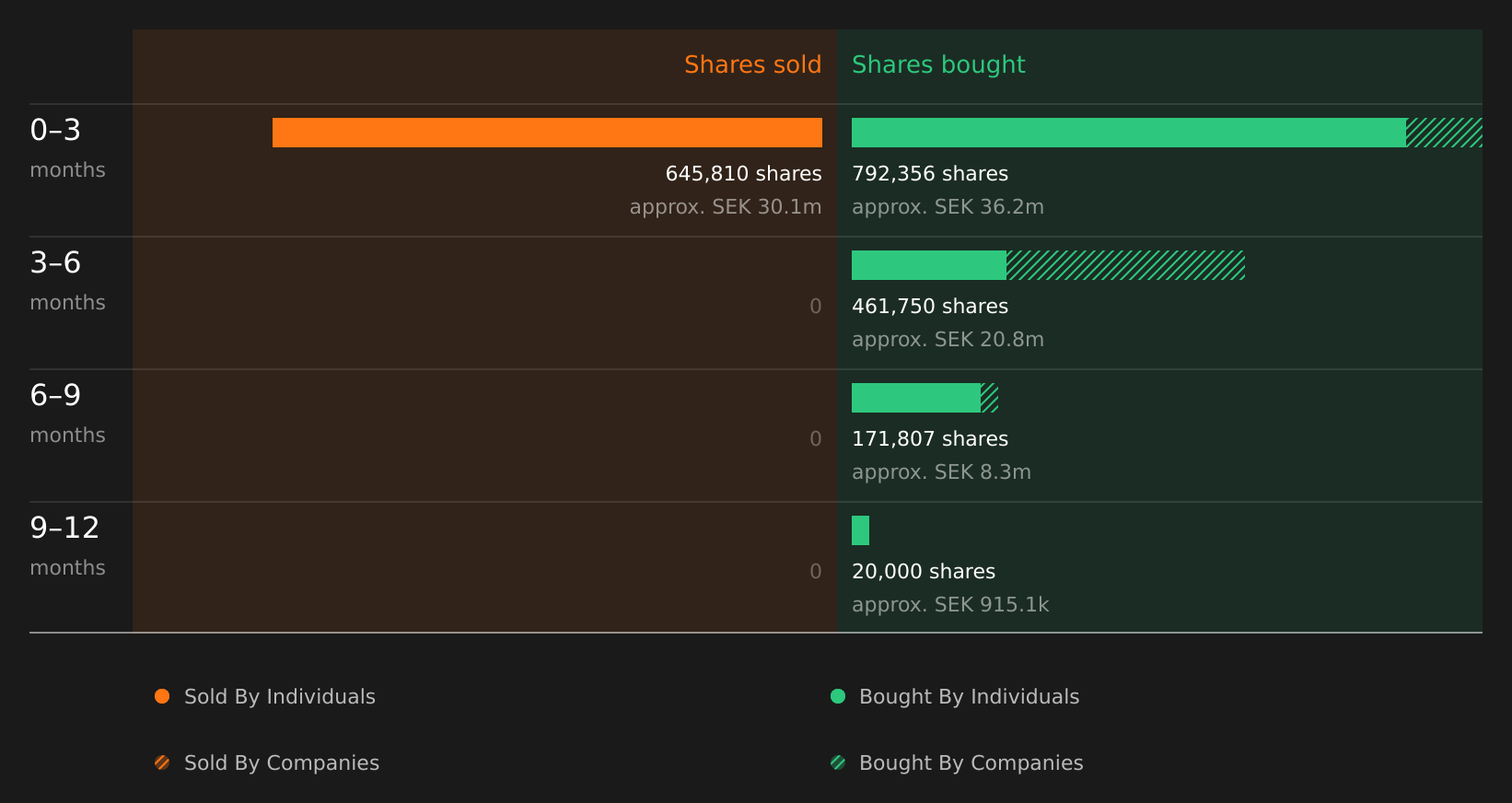Click the orange 0–3 months shares sold bar
This screenshot has width=1512, height=803.
547,133
